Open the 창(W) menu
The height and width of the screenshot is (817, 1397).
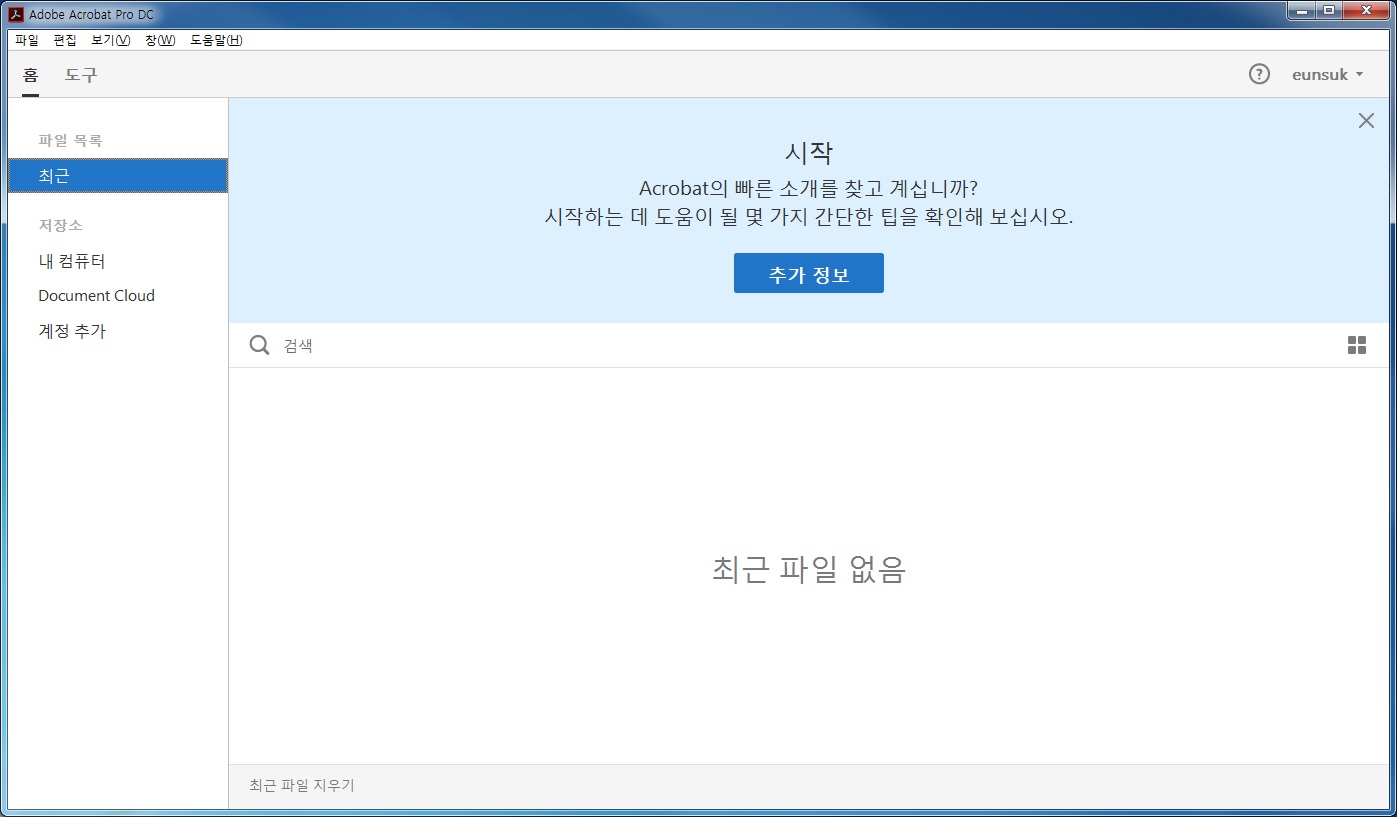(x=160, y=40)
